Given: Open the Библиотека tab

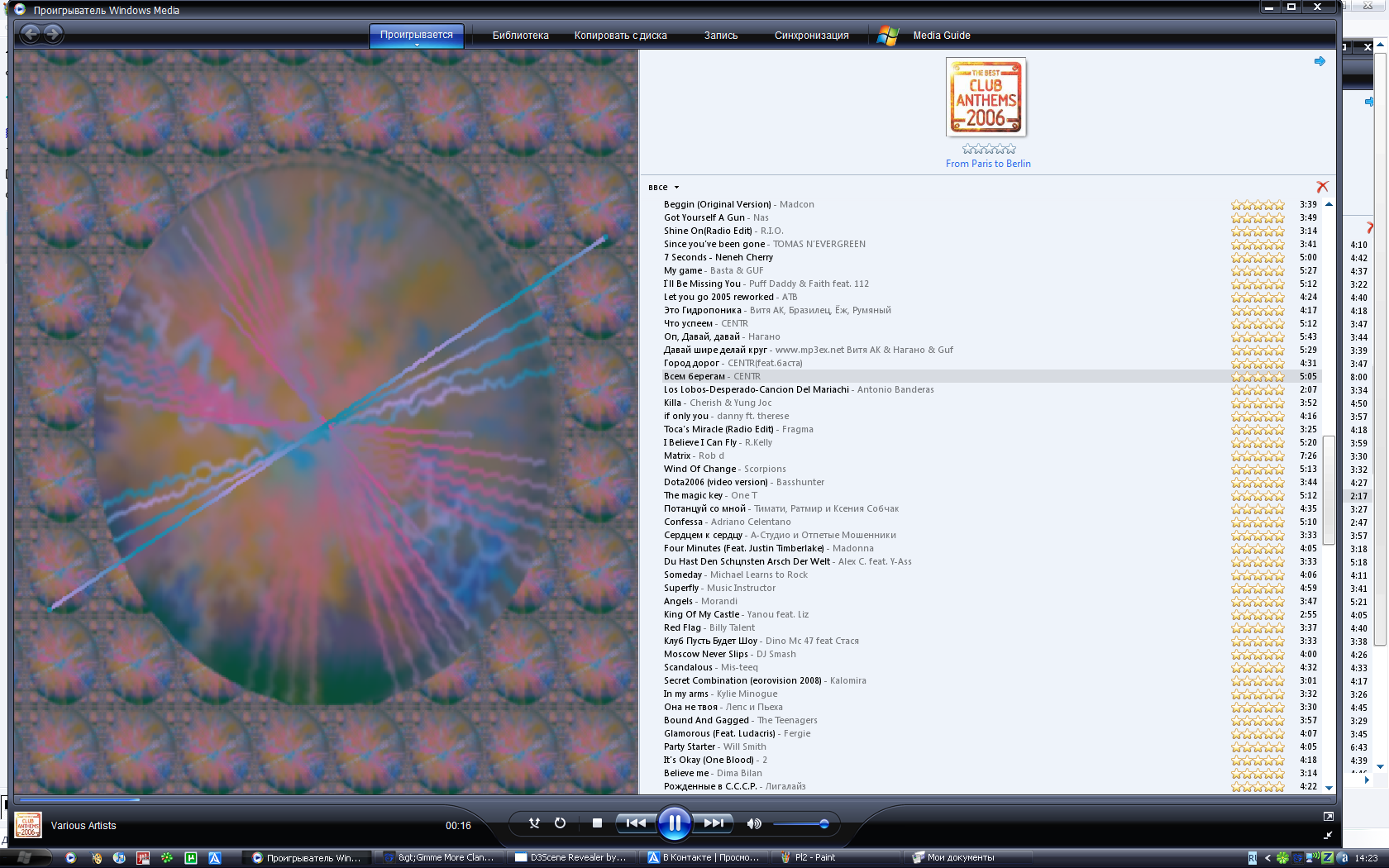Looking at the screenshot, I should tap(520, 36).
